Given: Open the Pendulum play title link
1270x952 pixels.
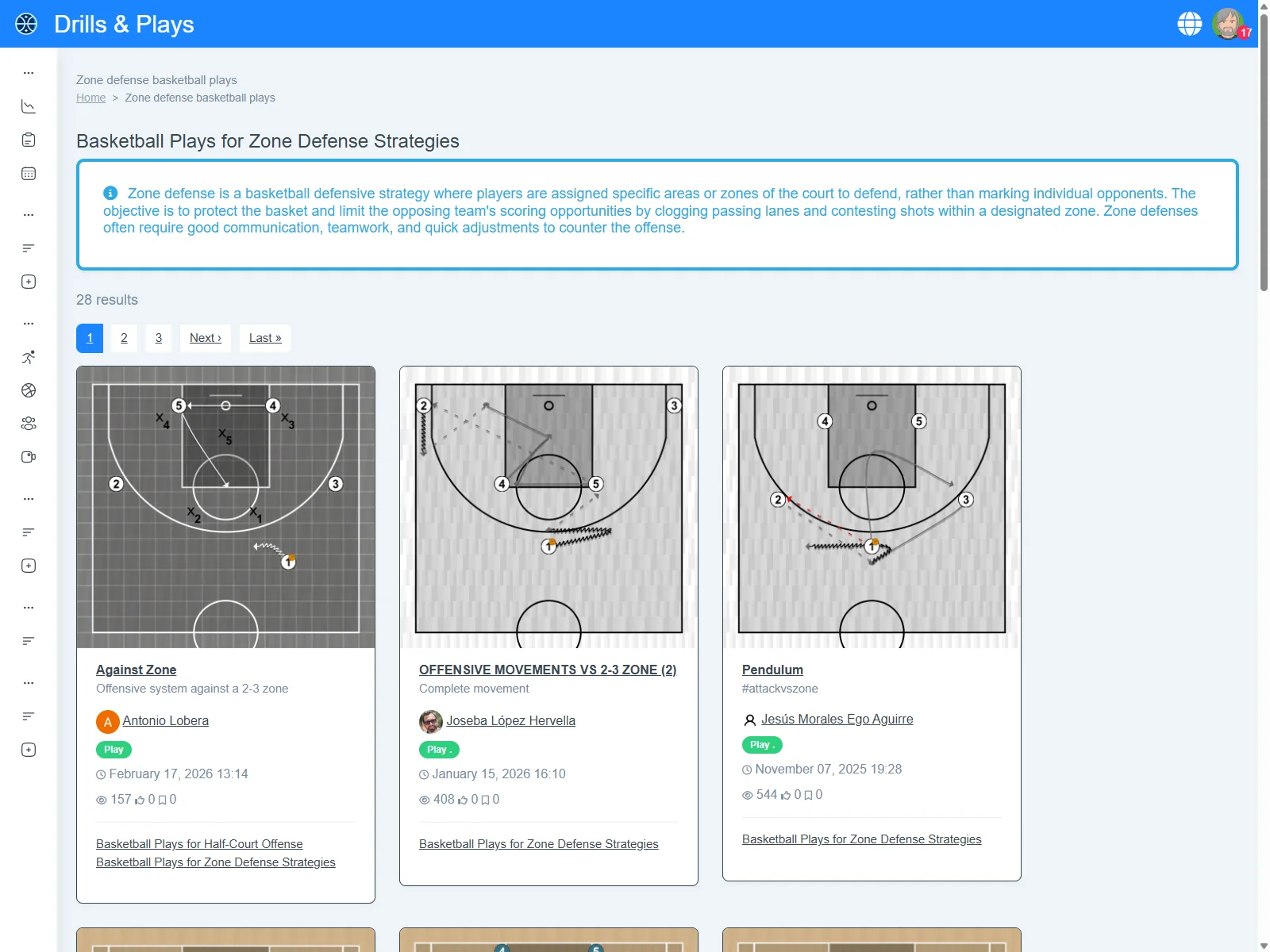Looking at the screenshot, I should [772, 670].
